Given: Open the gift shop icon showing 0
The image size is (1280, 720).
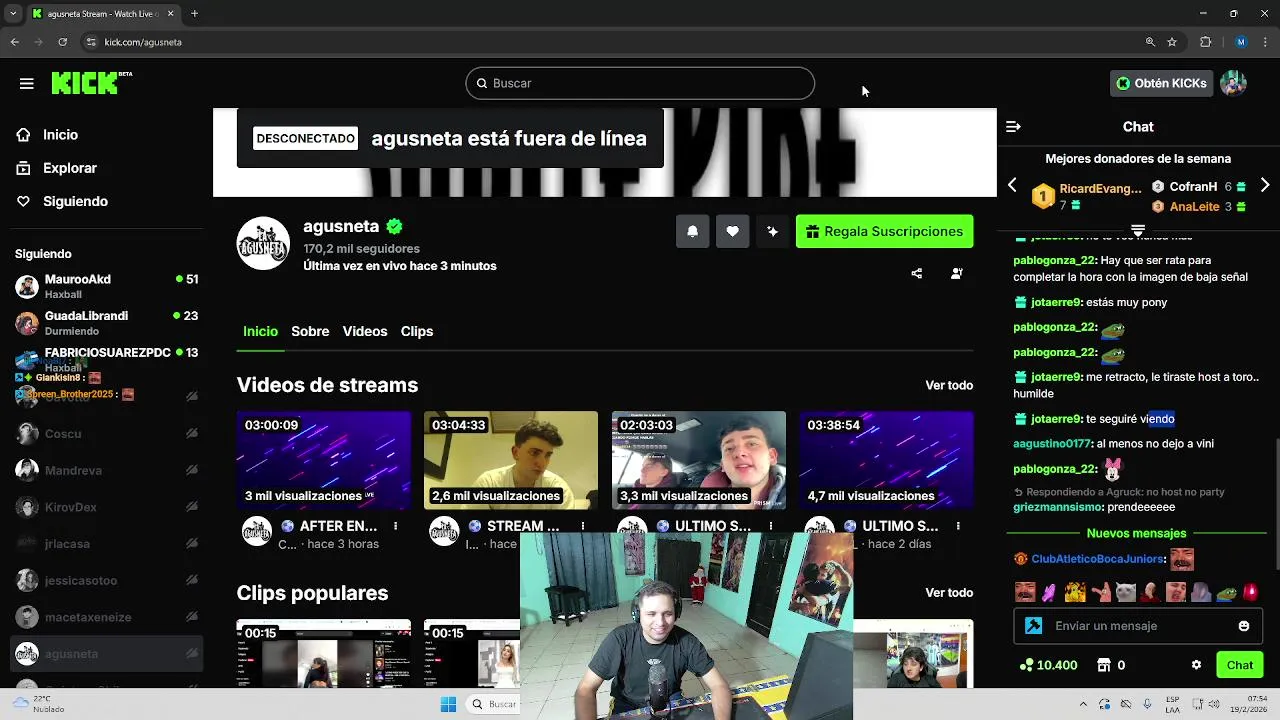Looking at the screenshot, I should [1111, 665].
